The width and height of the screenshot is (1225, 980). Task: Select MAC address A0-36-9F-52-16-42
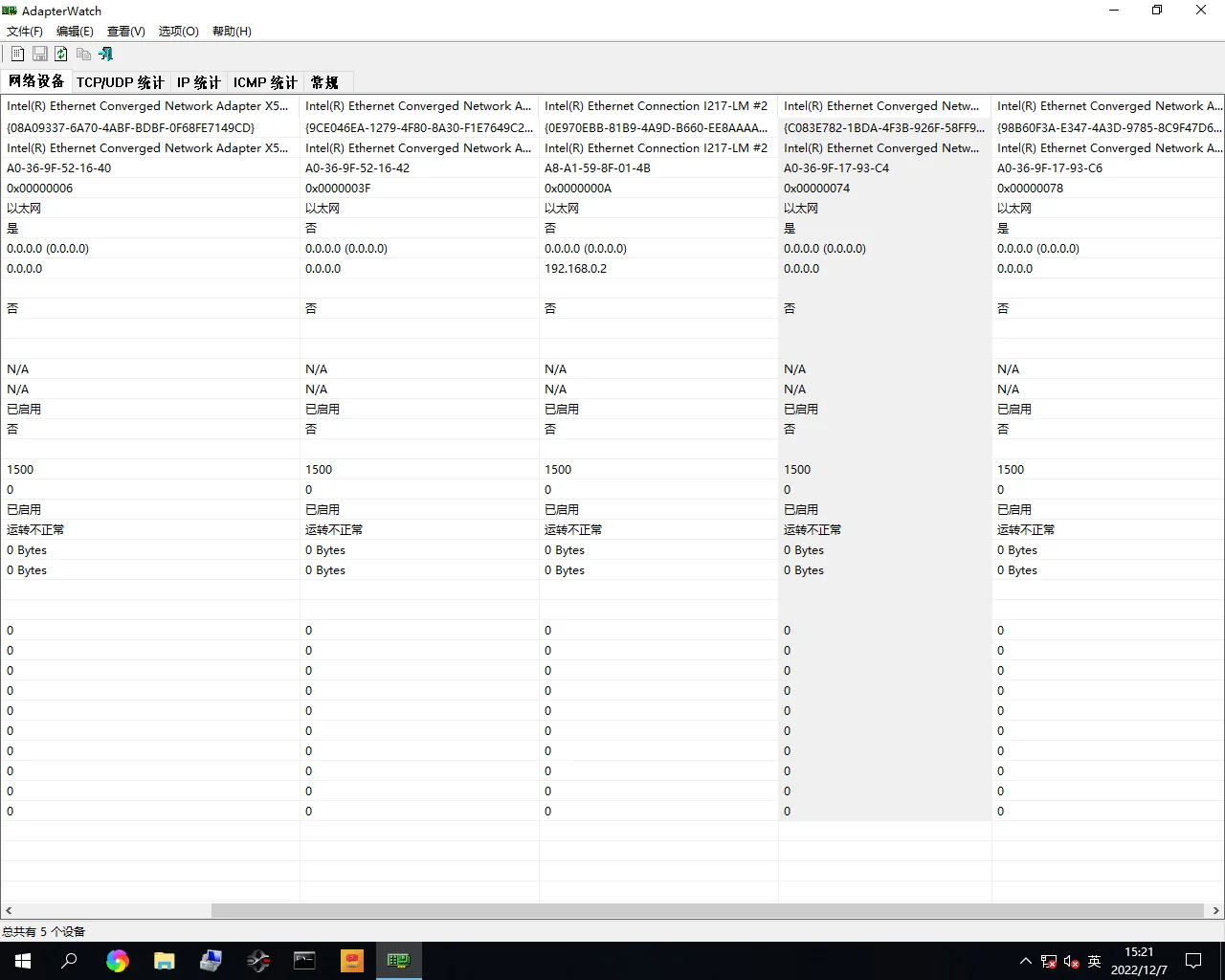pos(358,168)
